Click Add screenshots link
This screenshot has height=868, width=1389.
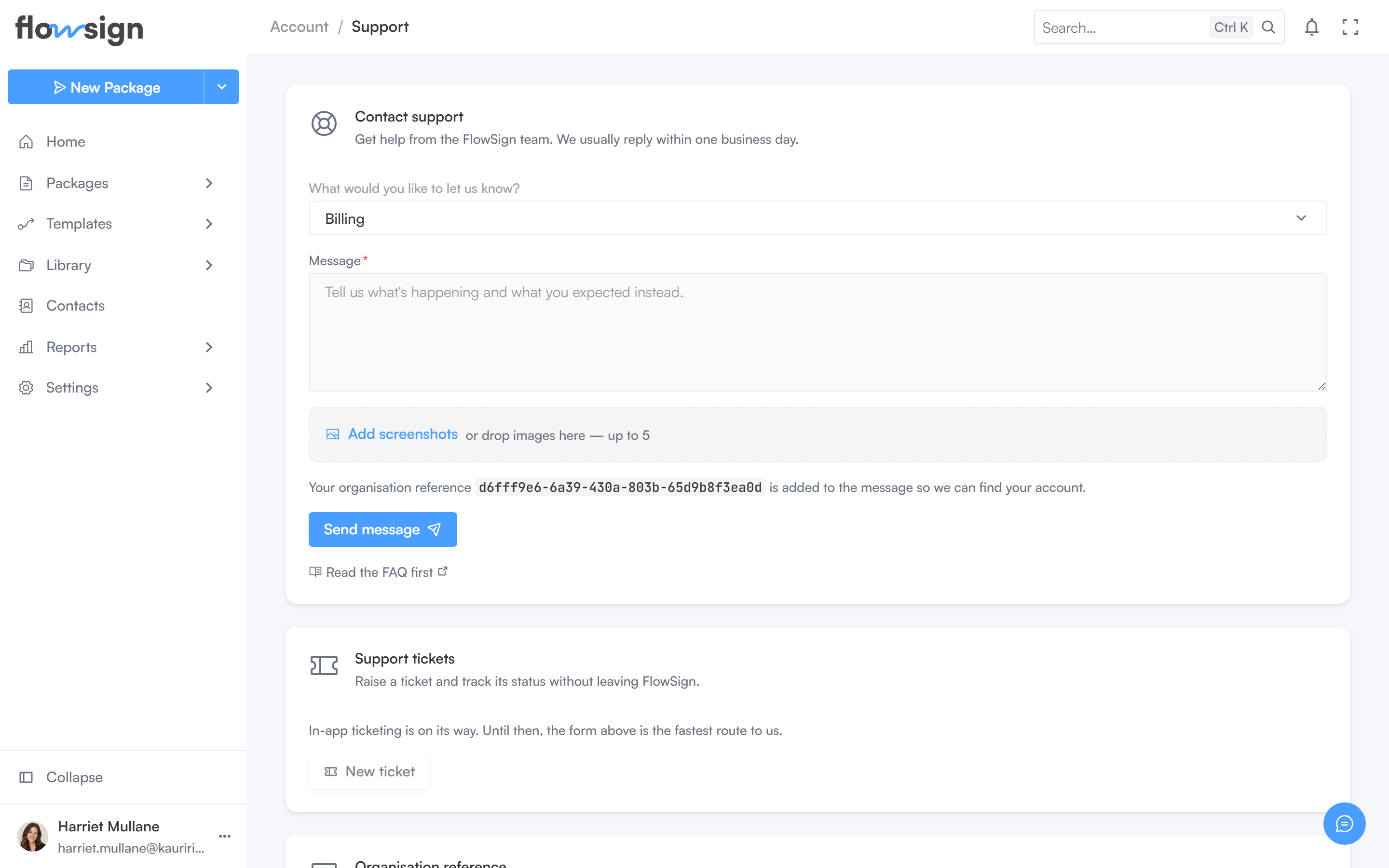(402, 434)
